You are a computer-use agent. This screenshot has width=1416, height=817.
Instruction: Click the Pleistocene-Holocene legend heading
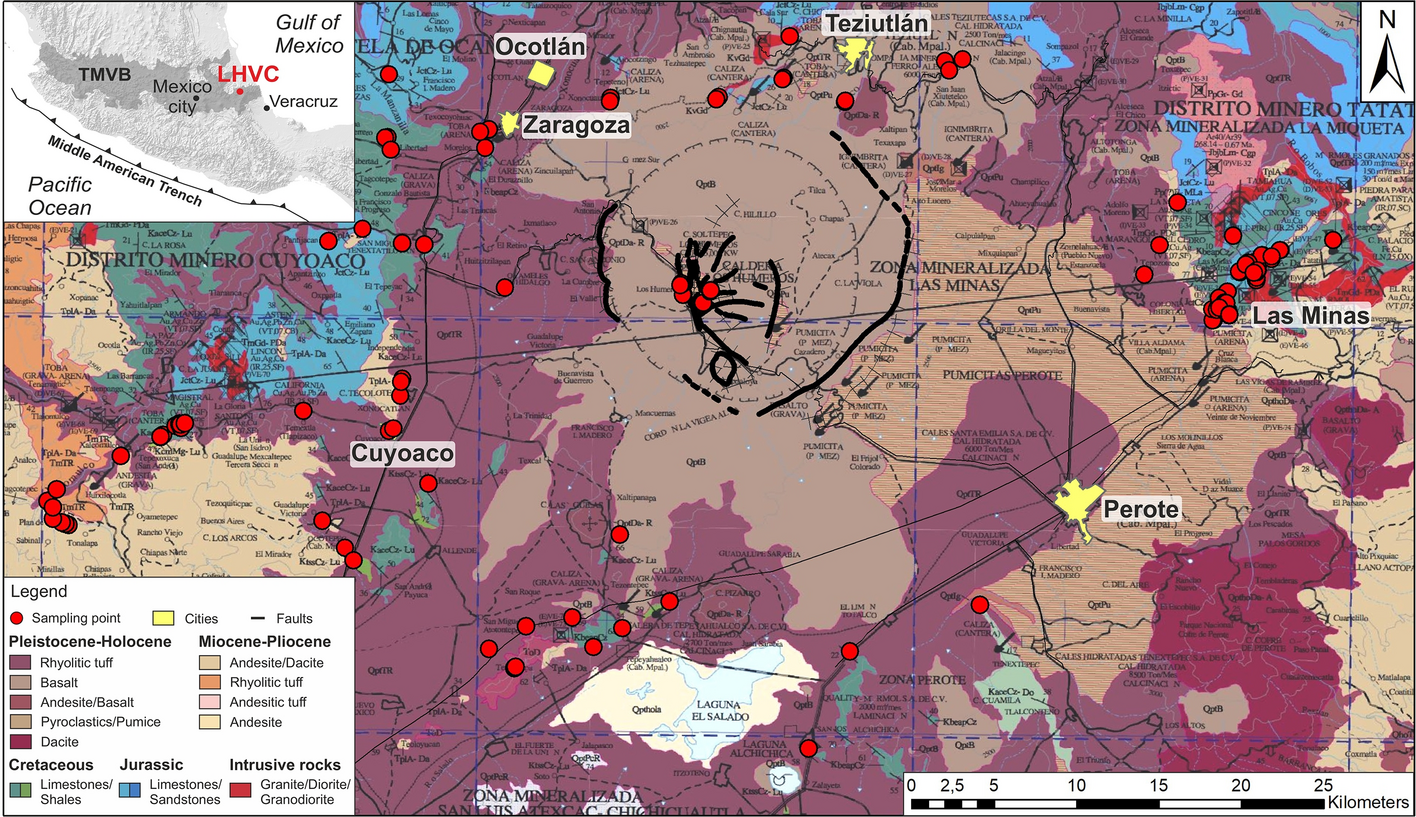90,641
